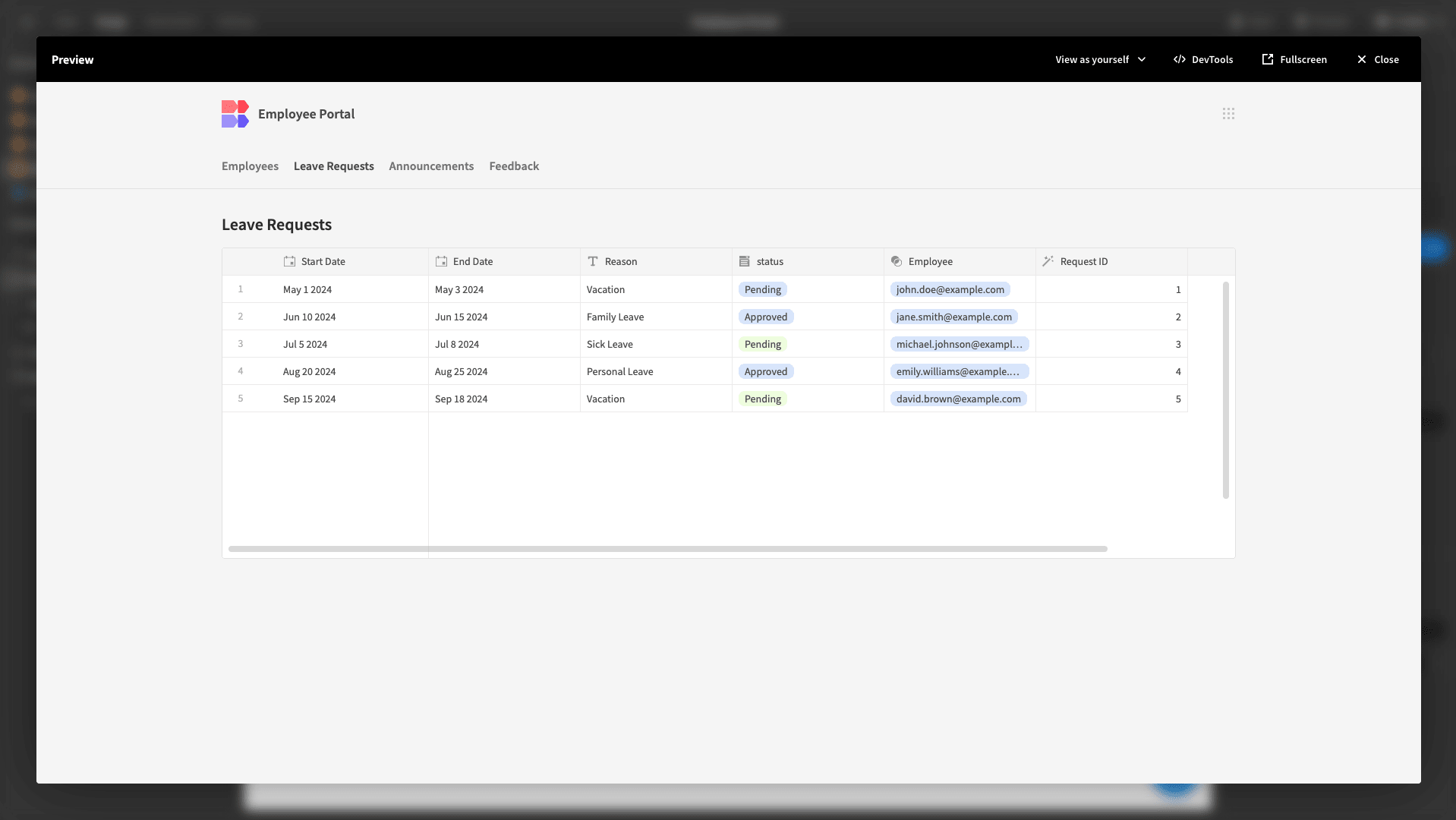Open the Announcements tab
This screenshot has height=820, width=1456.
click(431, 166)
